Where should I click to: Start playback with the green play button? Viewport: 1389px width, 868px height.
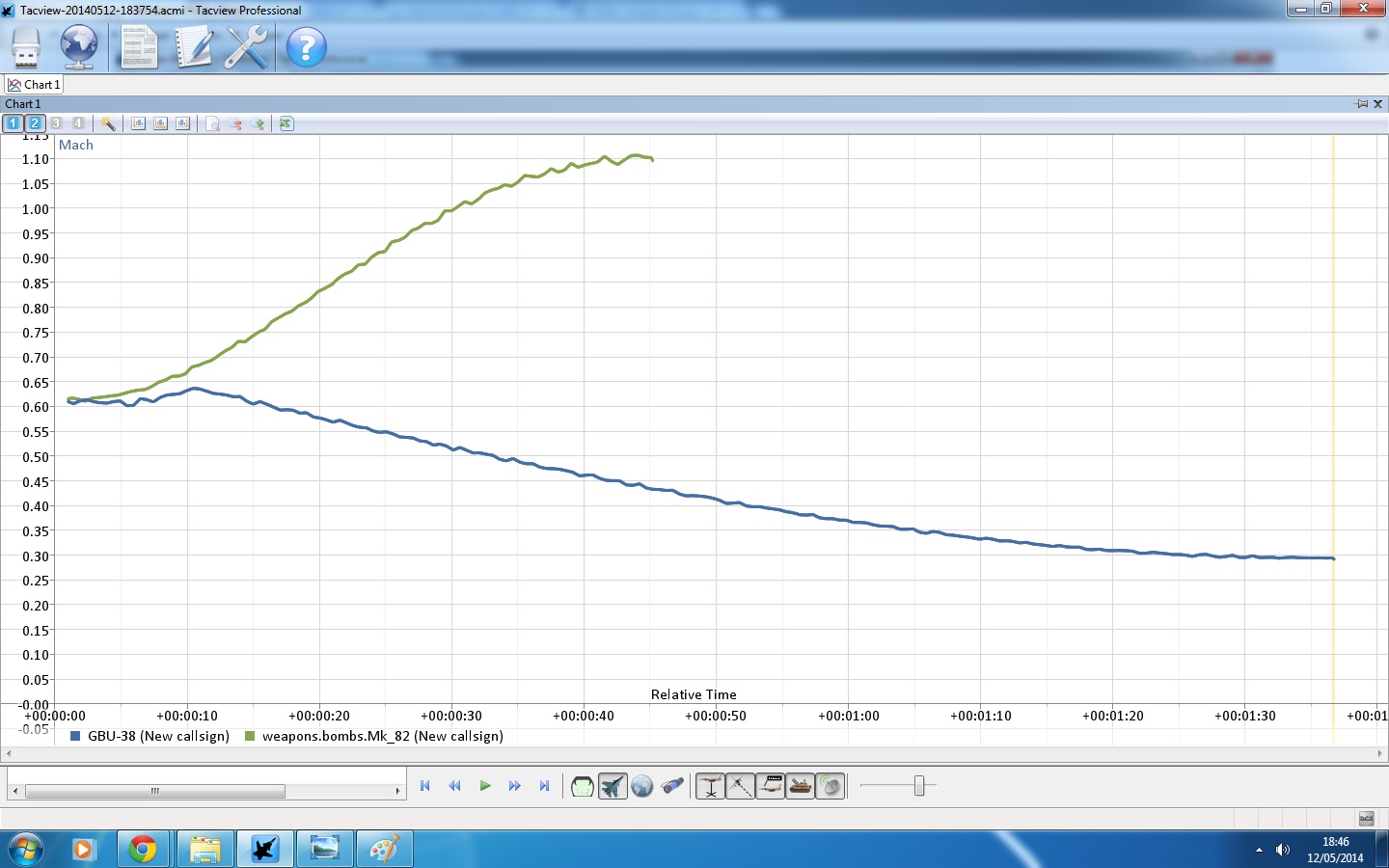485,786
